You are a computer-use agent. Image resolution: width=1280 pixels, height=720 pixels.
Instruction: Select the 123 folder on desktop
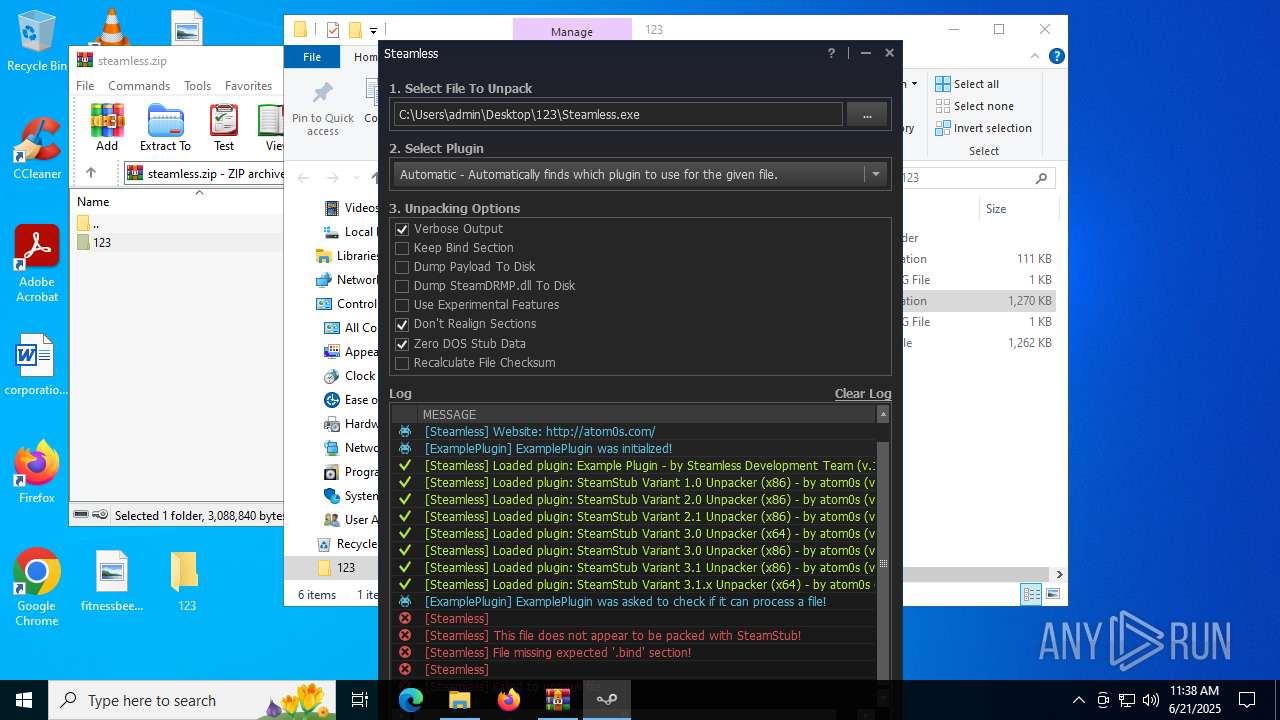point(187,580)
